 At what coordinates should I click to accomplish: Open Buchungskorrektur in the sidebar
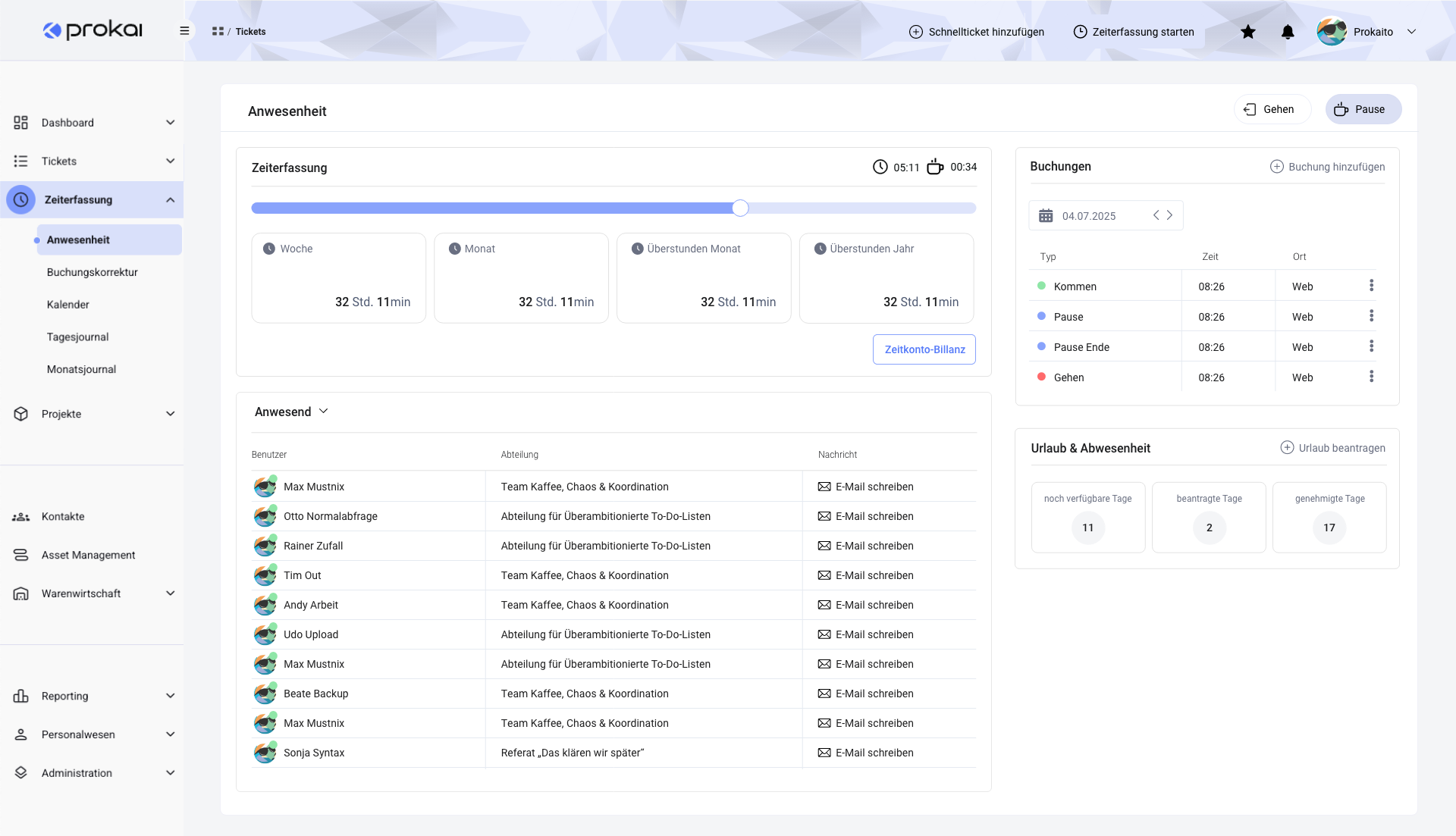point(93,272)
